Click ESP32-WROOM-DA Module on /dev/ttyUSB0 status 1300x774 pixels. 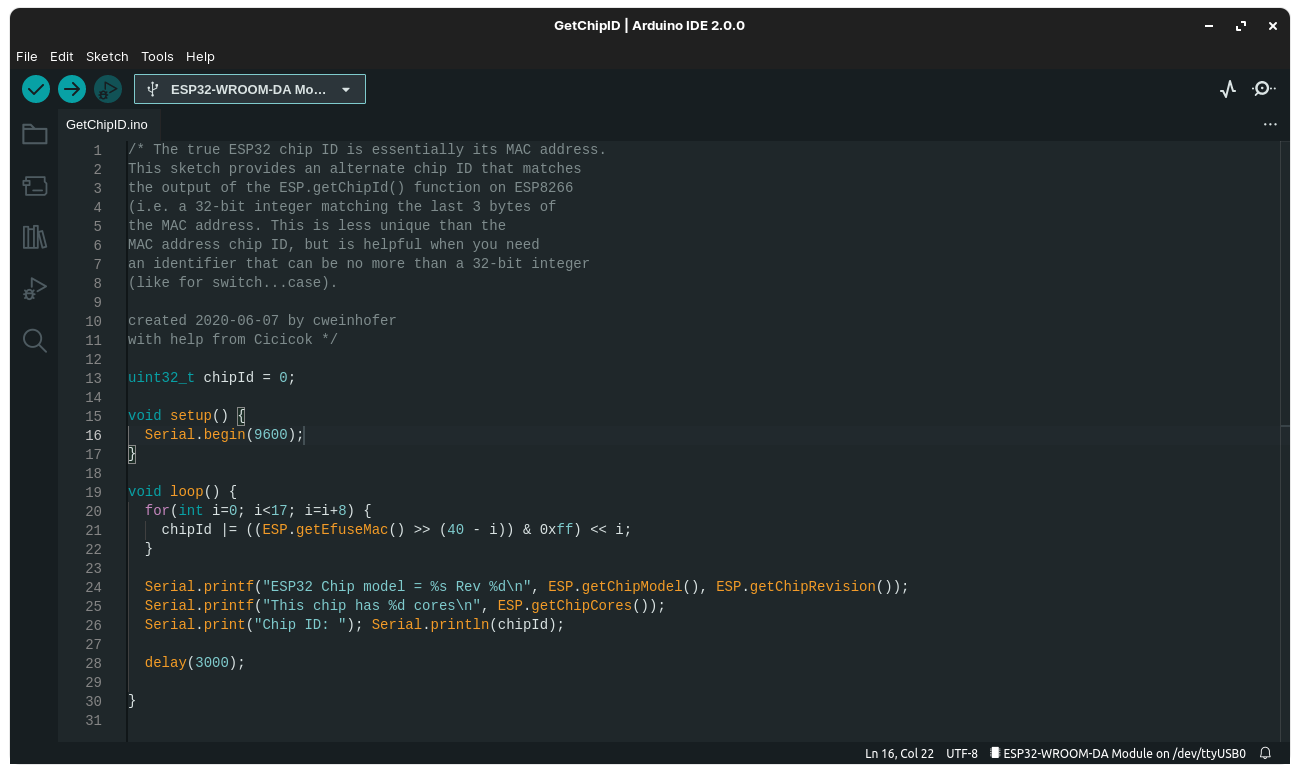[x=1118, y=753]
